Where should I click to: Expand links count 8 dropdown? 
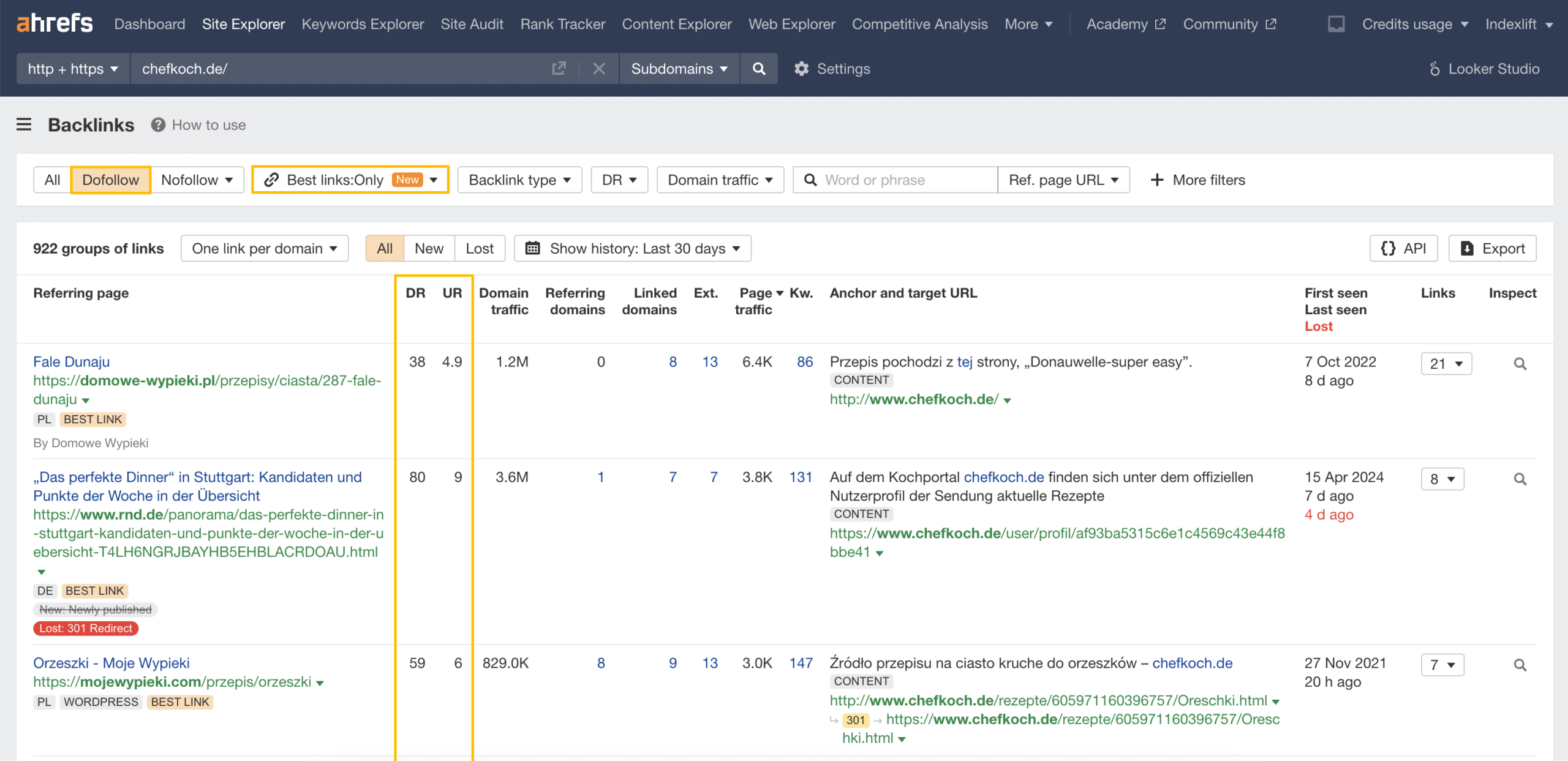[x=1442, y=479]
